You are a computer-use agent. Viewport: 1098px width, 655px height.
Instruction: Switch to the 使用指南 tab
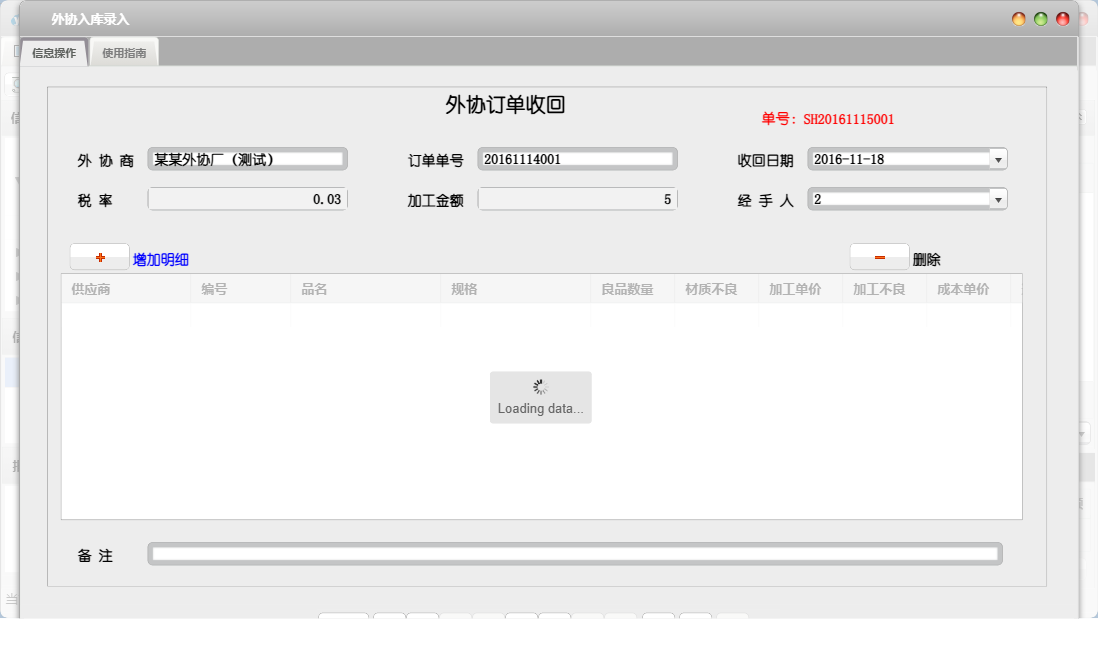click(123, 52)
